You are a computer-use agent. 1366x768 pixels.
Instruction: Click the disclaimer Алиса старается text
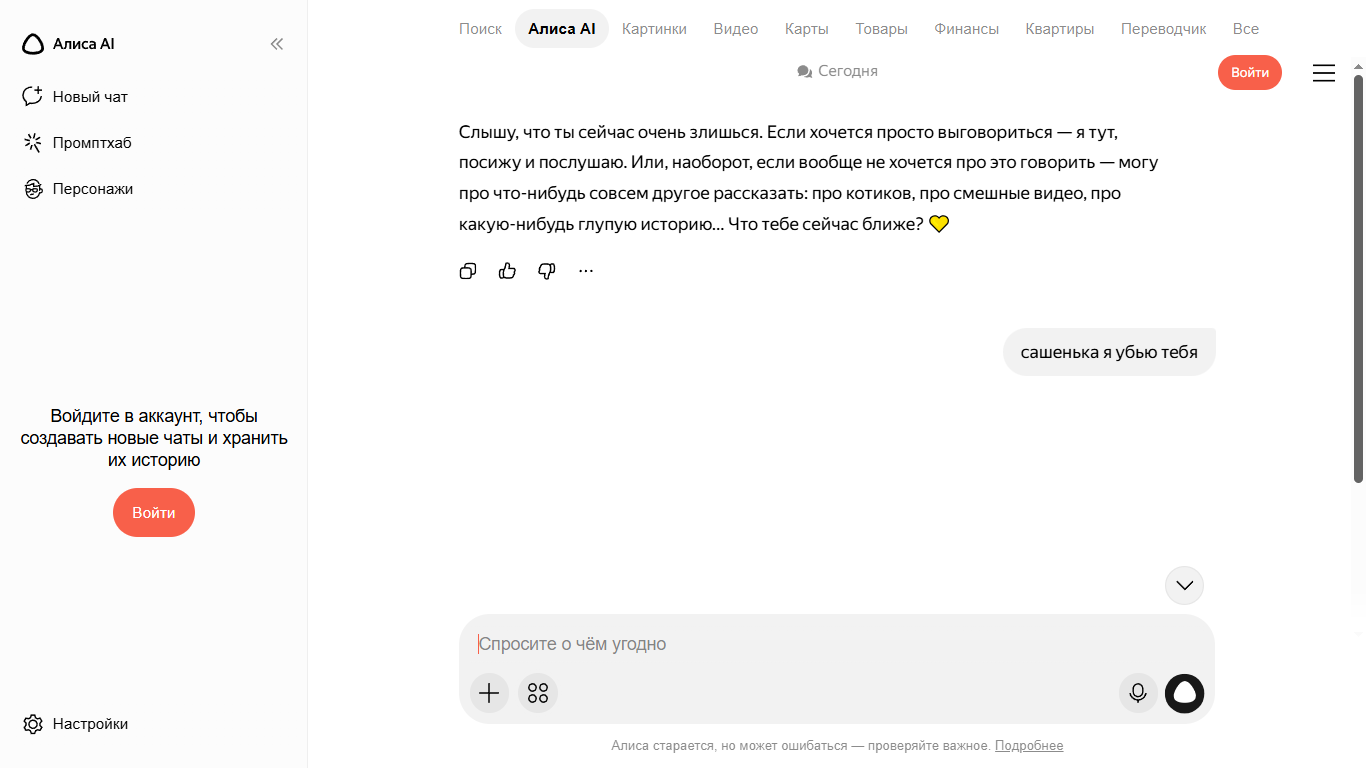[801, 746]
